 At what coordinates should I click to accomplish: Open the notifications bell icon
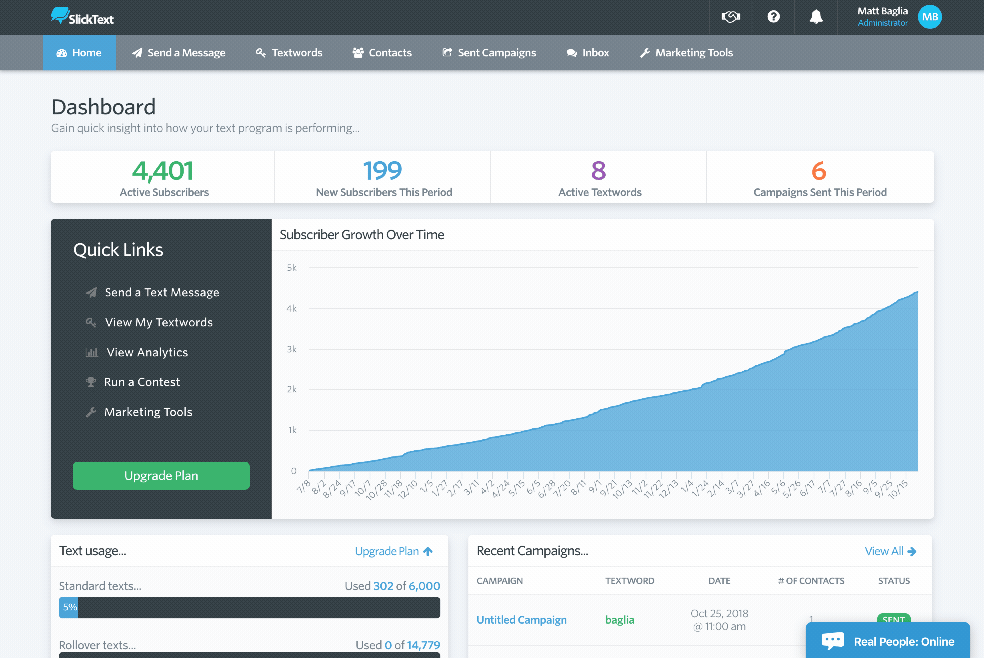point(816,17)
